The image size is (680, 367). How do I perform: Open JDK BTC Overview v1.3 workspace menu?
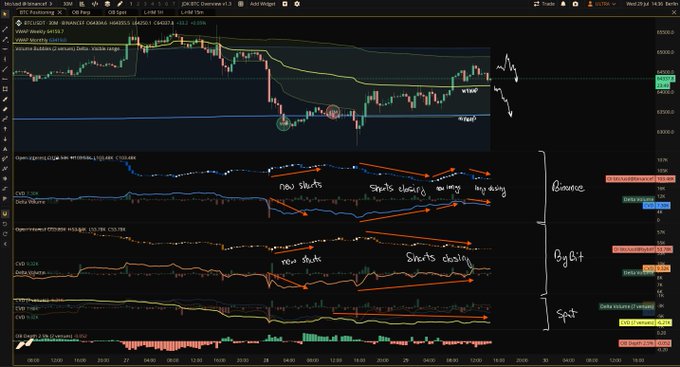coord(206,4)
